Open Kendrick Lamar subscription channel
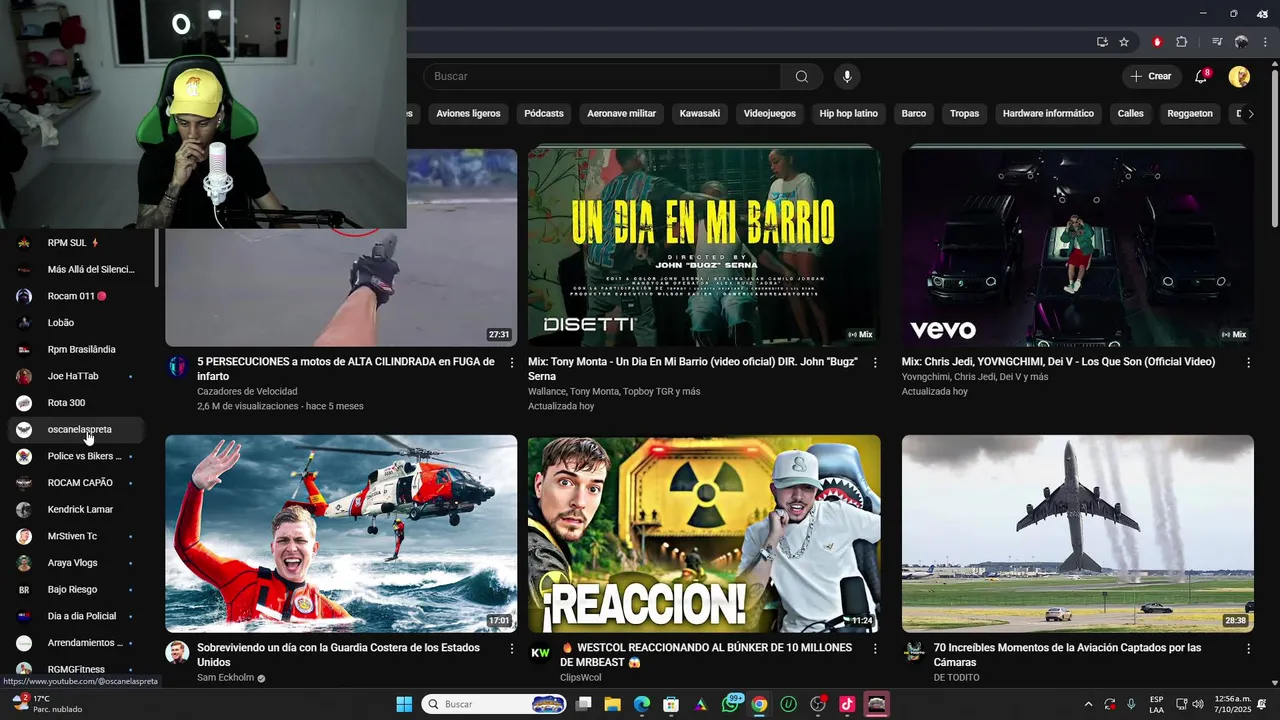Screen dimensions: 1280x720 click(76, 510)
